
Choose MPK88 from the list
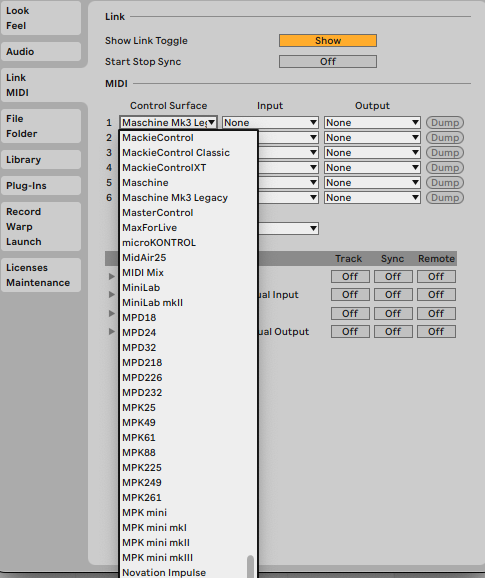(x=188, y=453)
